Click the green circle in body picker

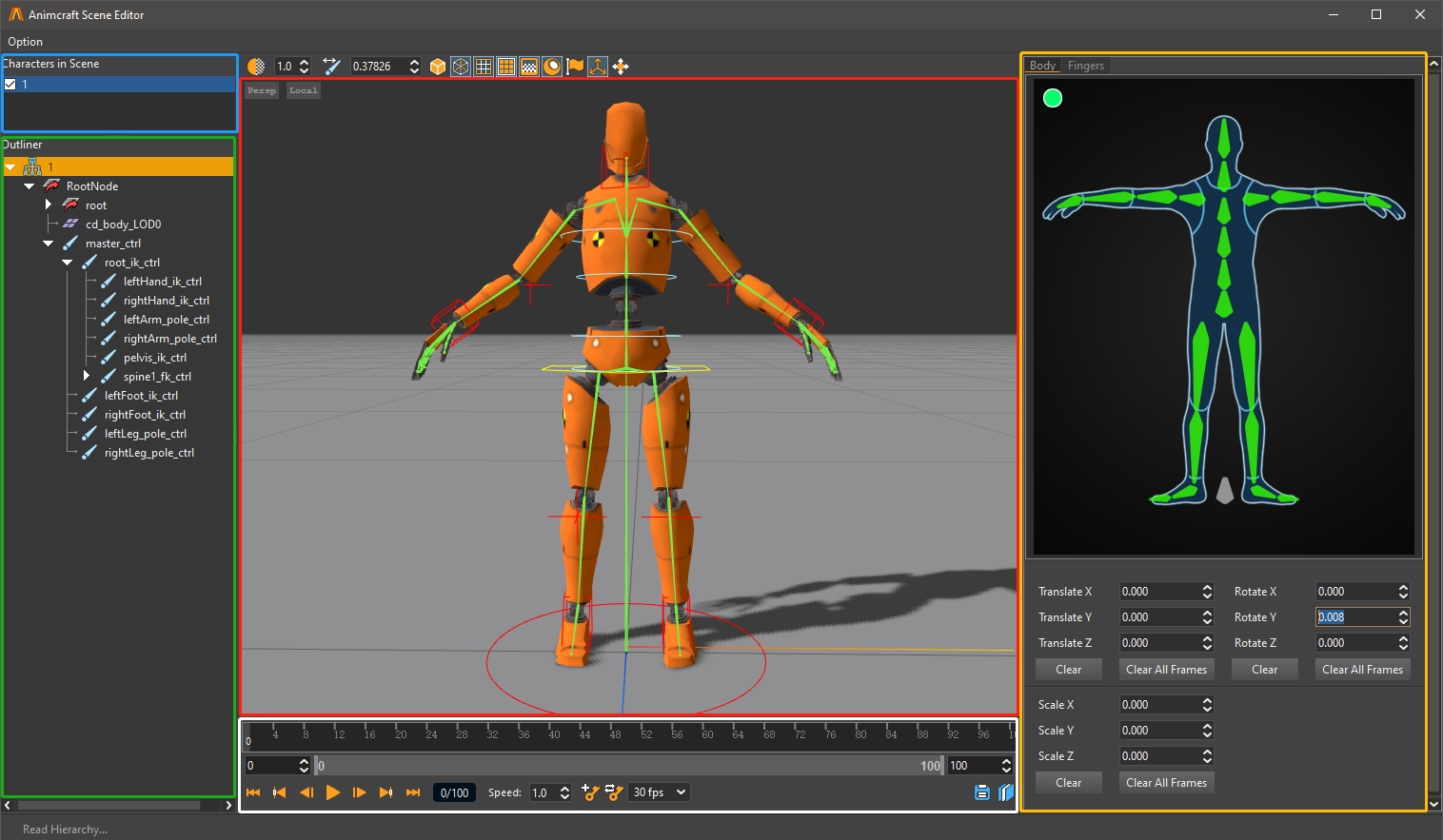pyautogui.click(x=1053, y=98)
